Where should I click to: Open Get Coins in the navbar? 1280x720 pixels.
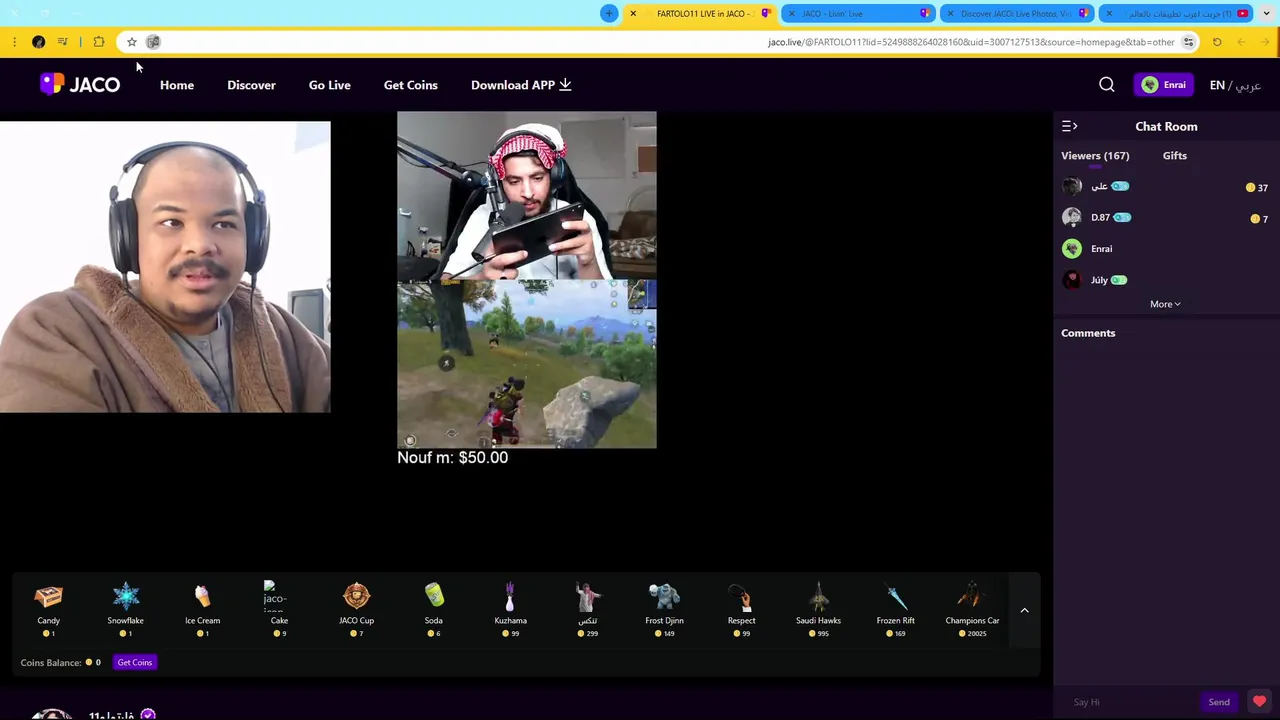coord(411,85)
